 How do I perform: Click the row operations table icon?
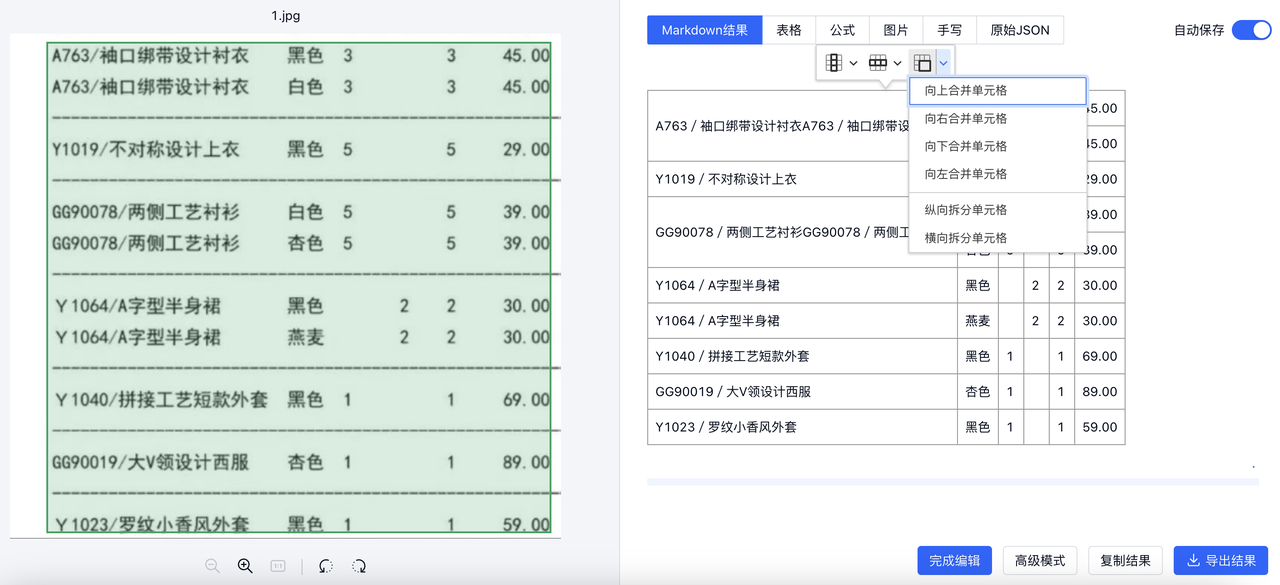[x=877, y=63]
